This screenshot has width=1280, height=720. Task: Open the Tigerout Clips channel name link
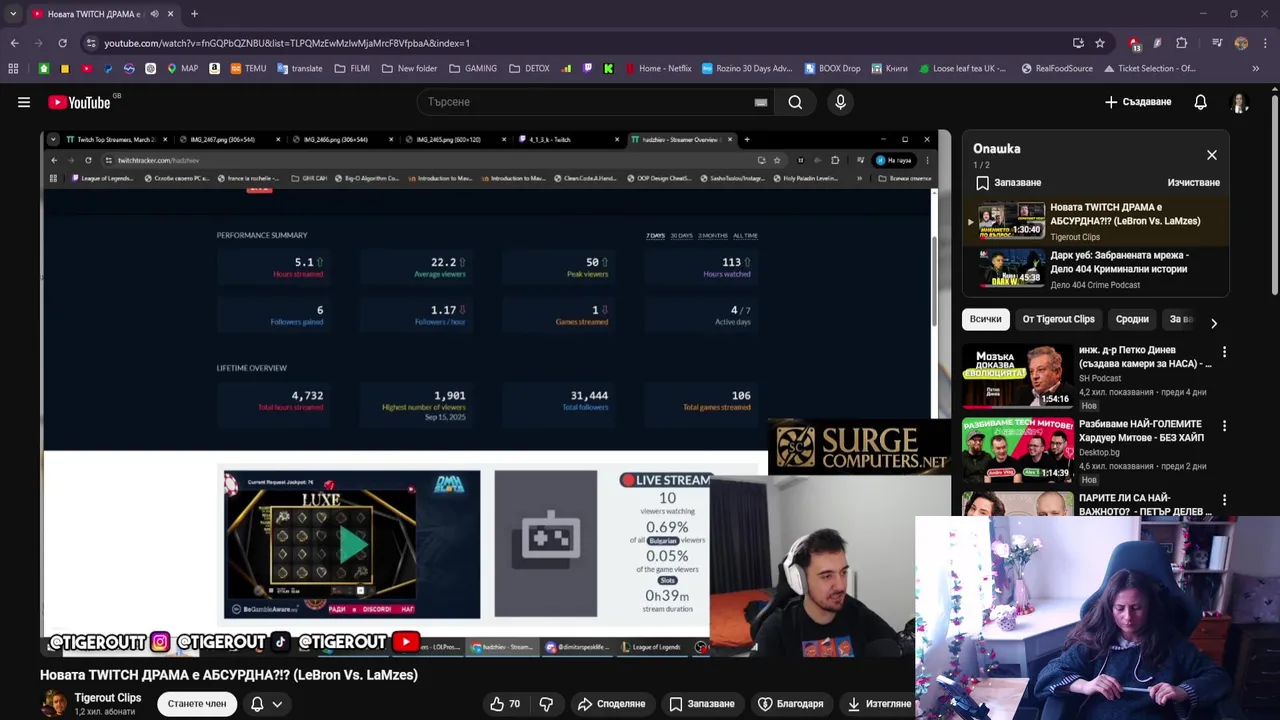(108, 698)
